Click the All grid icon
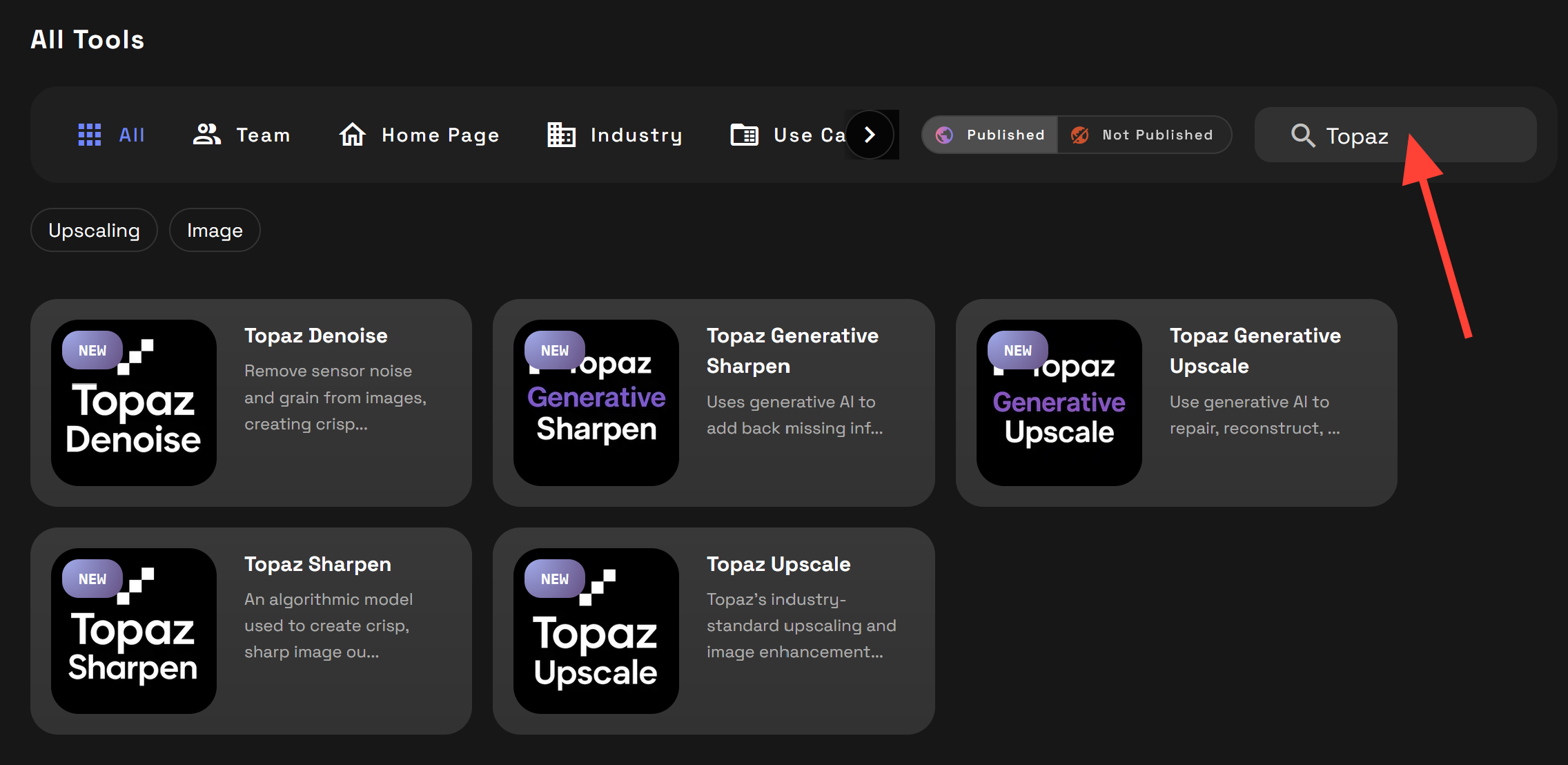This screenshot has height=765, width=1568. tap(90, 135)
